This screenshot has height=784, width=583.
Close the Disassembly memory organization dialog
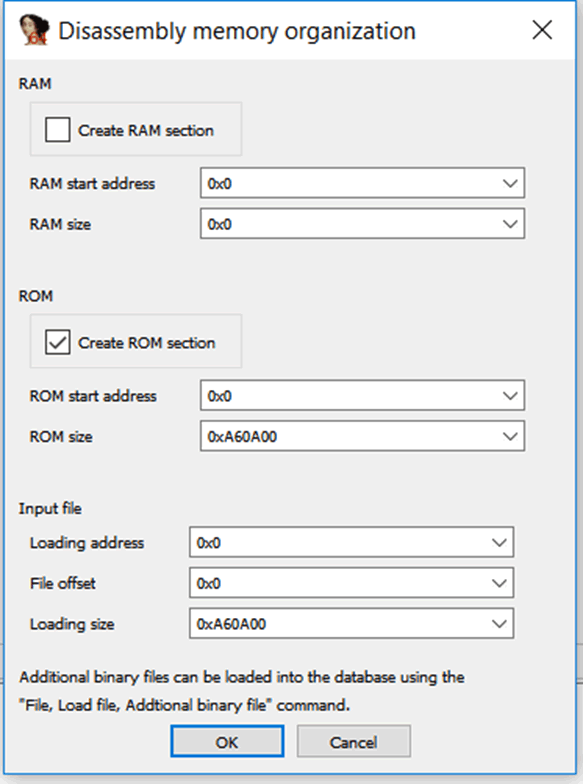542,30
